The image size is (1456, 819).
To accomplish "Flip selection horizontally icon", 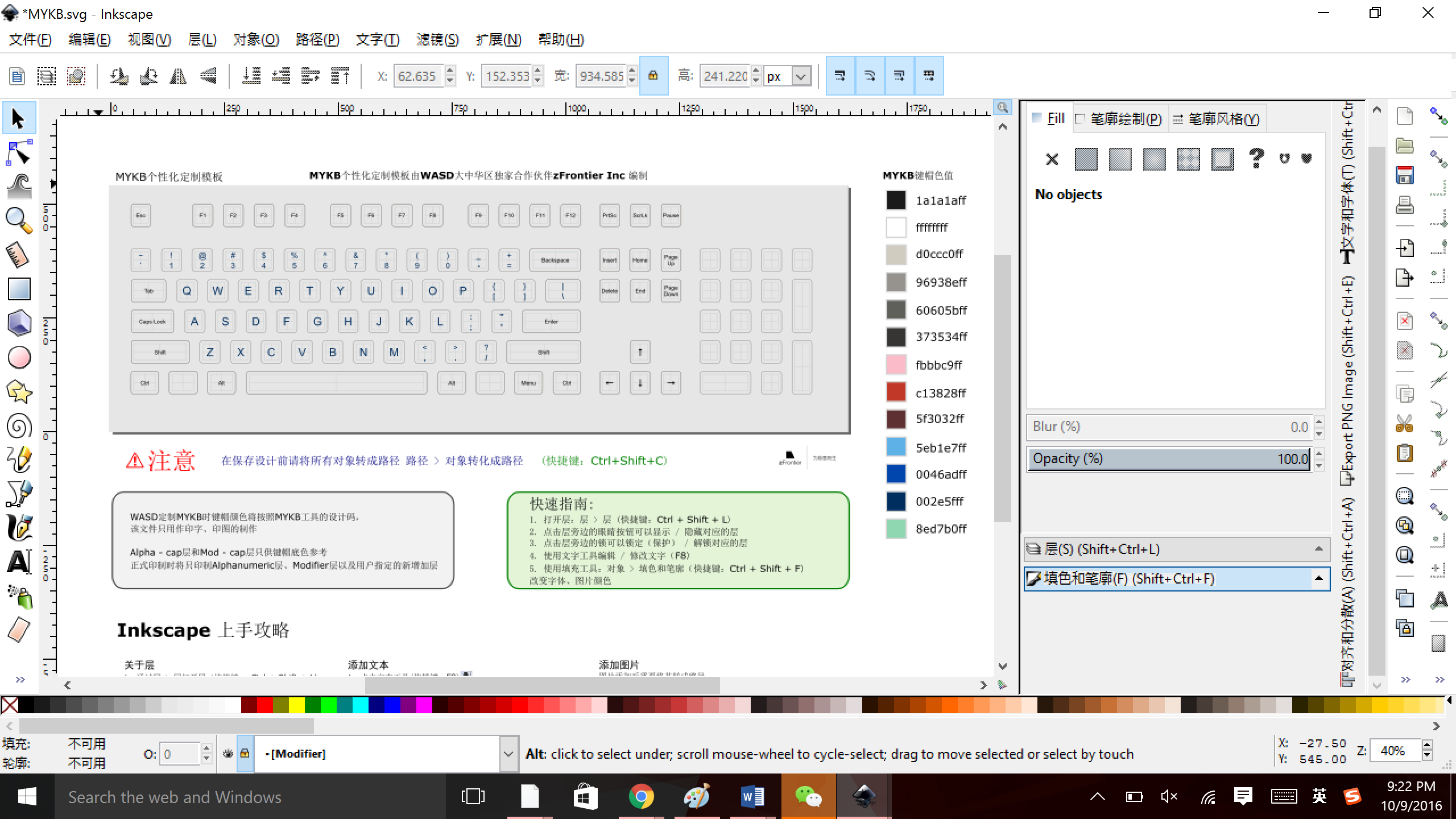I will 178,76.
